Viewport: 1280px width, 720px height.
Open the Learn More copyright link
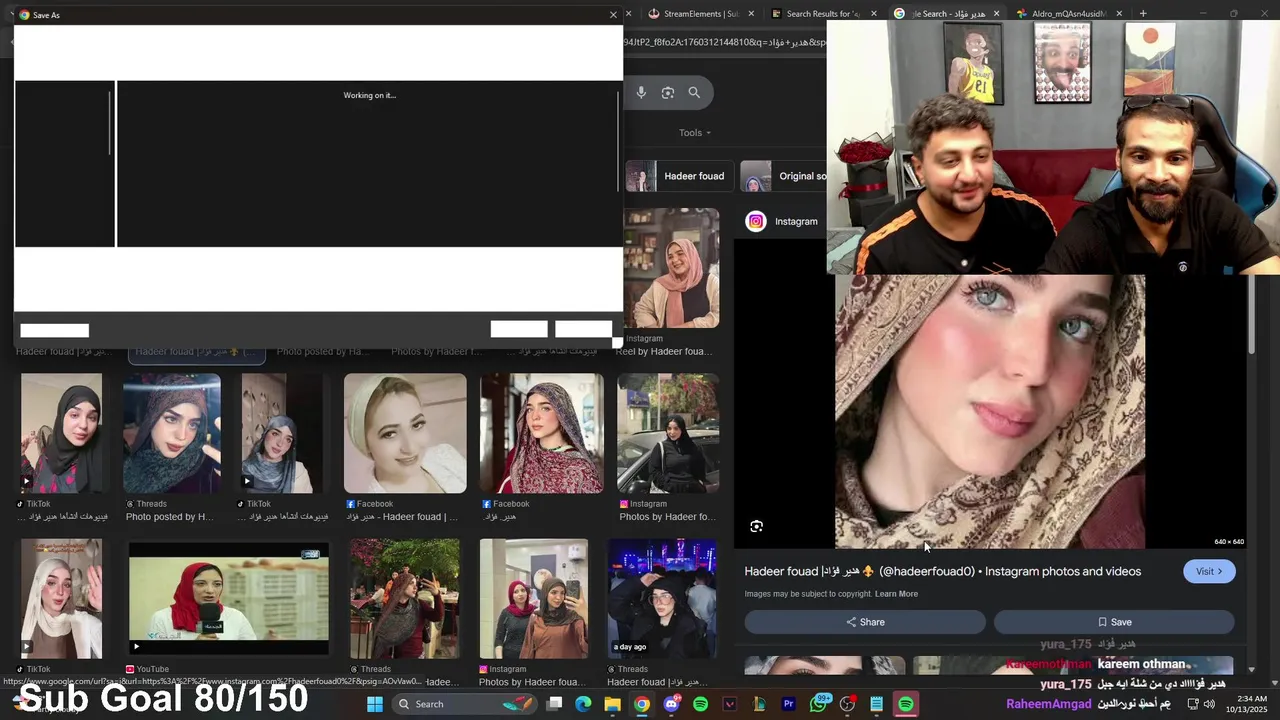pyautogui.click(x=896, y=594)
